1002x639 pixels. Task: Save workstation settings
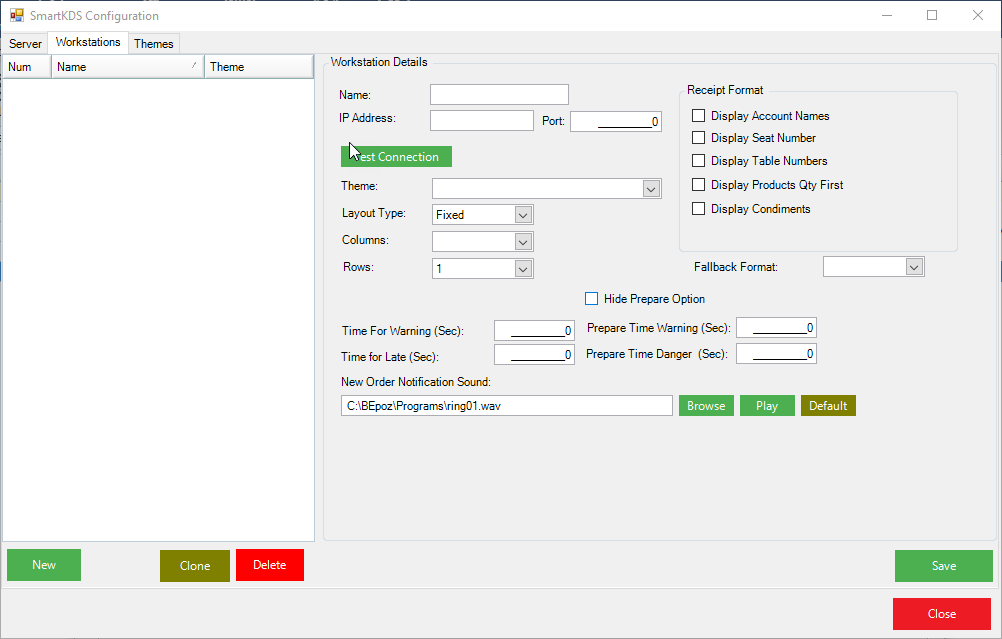[944, 566]
